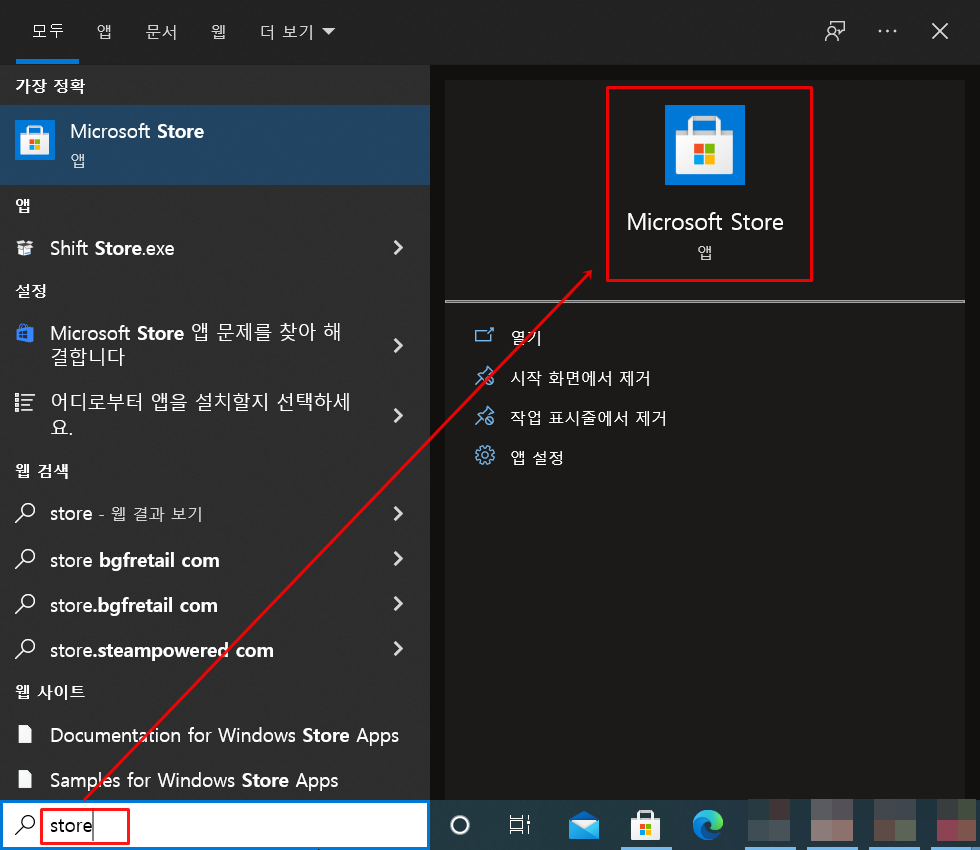This screenshot has height=850, width=980.
Task: Open the Microsoft Store best match result
Action: point(214,145)
